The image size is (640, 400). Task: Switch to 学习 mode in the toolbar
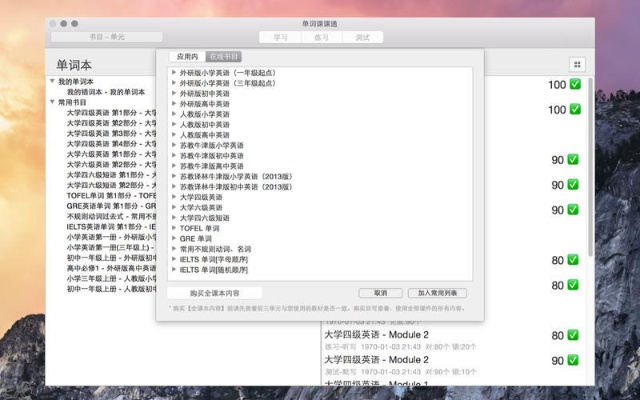tap(280, 37)
